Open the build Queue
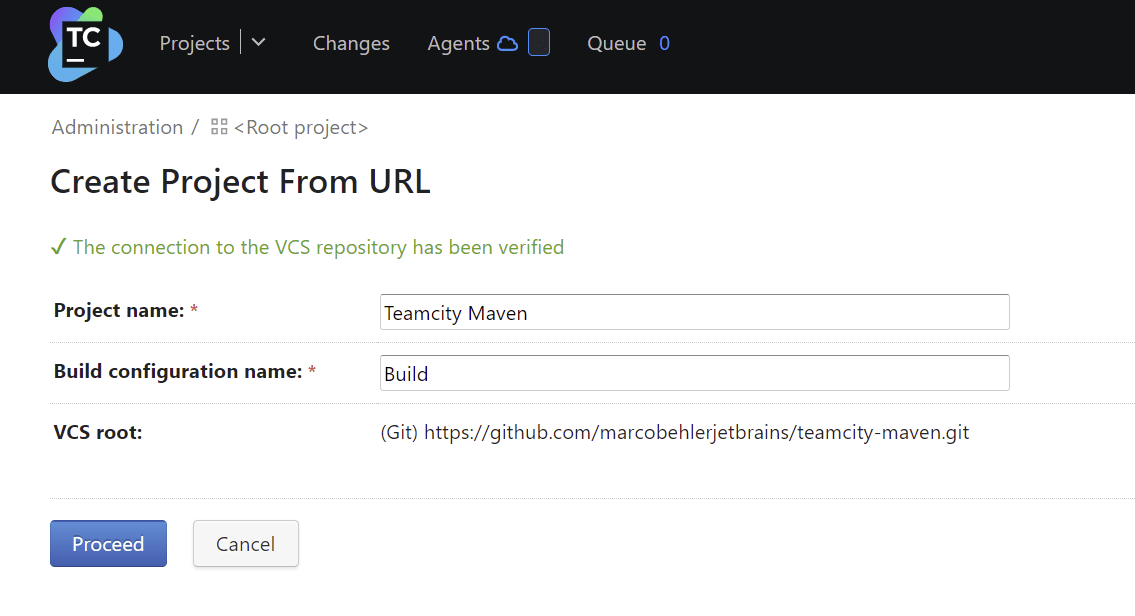The width and height of the screenshot is (1135, 616). pyautogui.click(x=616, y=43)
